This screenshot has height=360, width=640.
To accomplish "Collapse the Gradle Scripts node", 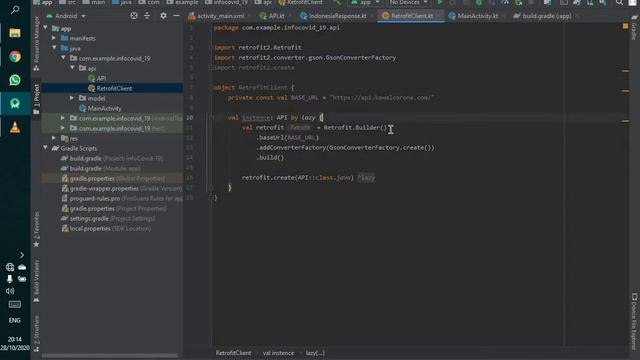I will click(x=45, y=148).
